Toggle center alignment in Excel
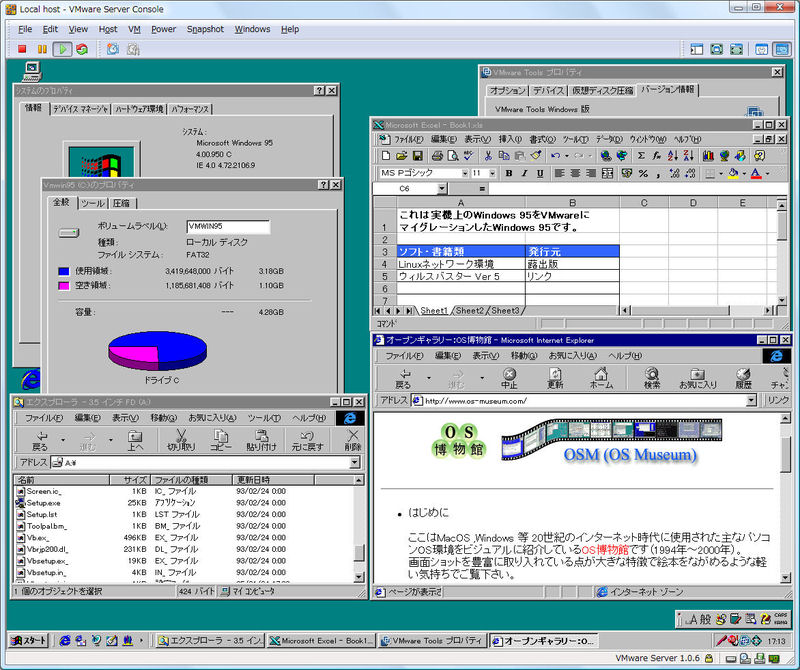 (575, 173)
